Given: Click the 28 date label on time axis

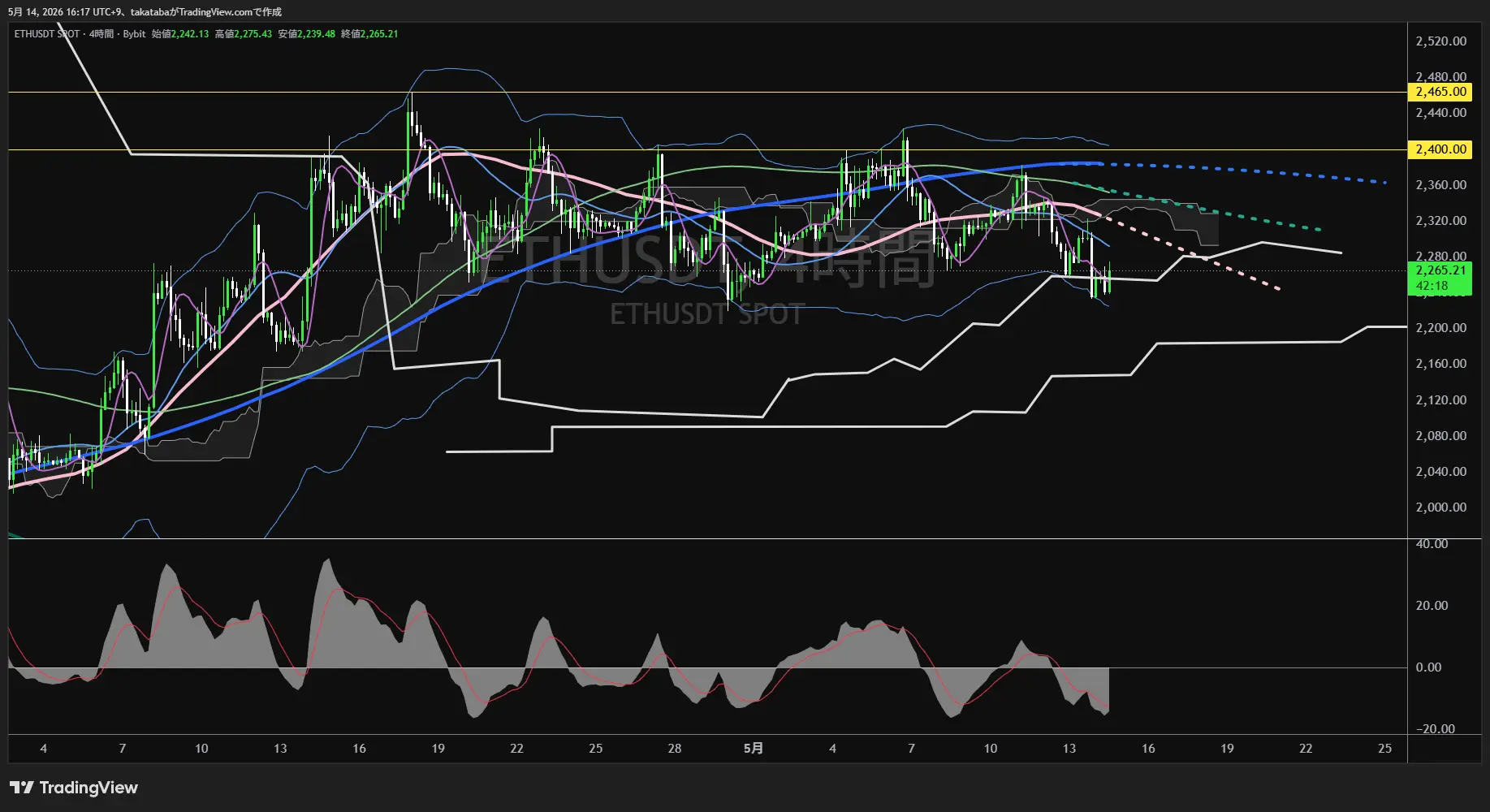Looking at the screenshot, I should [675, 749].
